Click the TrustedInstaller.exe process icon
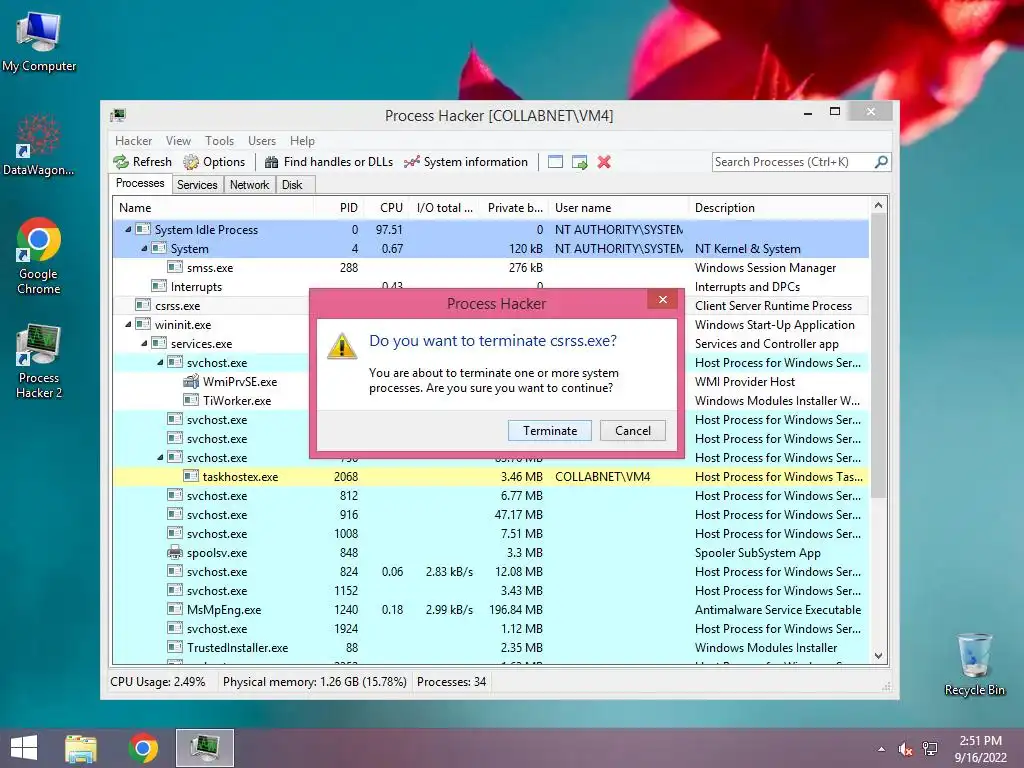The width and height of the screenshot is (1024, 768). 174,647
